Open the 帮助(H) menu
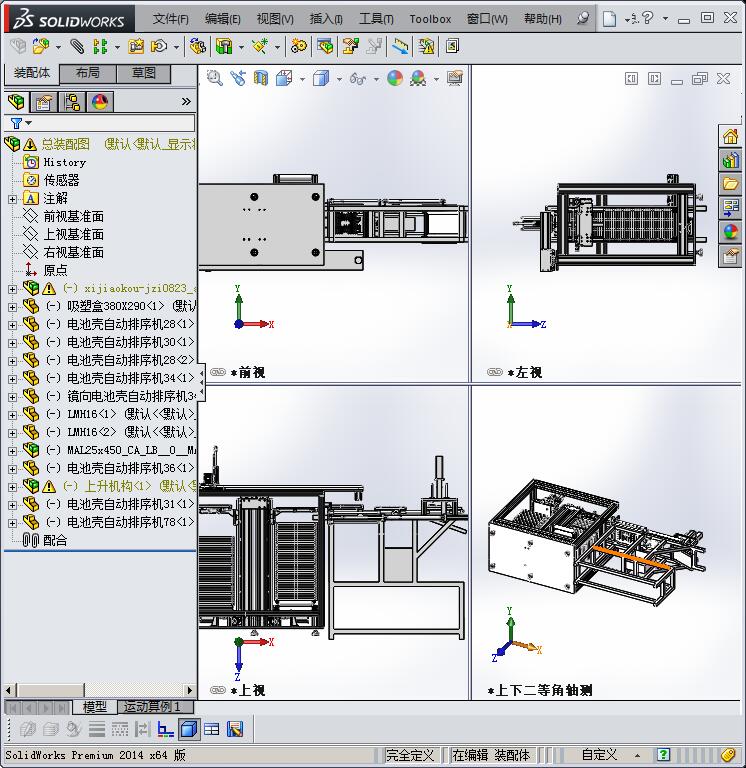Screen dimensions: 746x768 542,19
